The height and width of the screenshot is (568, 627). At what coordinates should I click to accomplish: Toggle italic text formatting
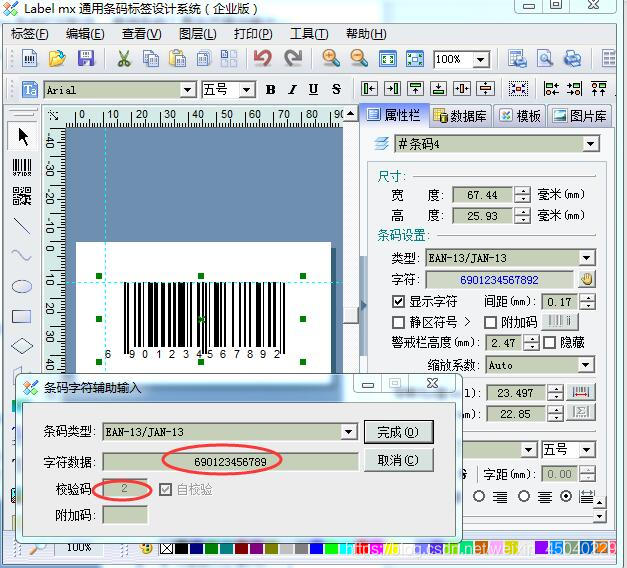click(x=292, y=90)
